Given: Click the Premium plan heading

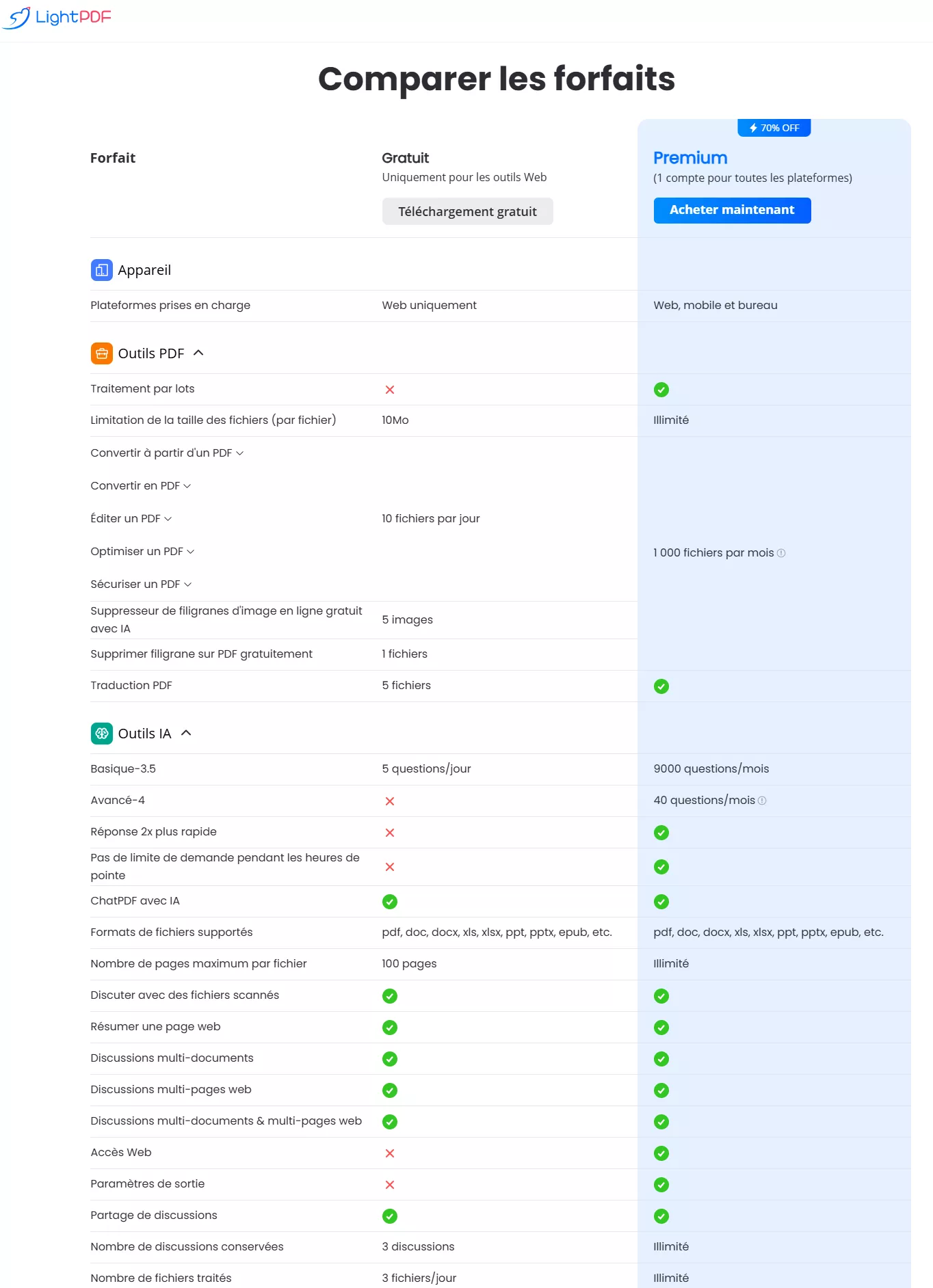Looking at the screenshot, I should click(x=689, y=158).
